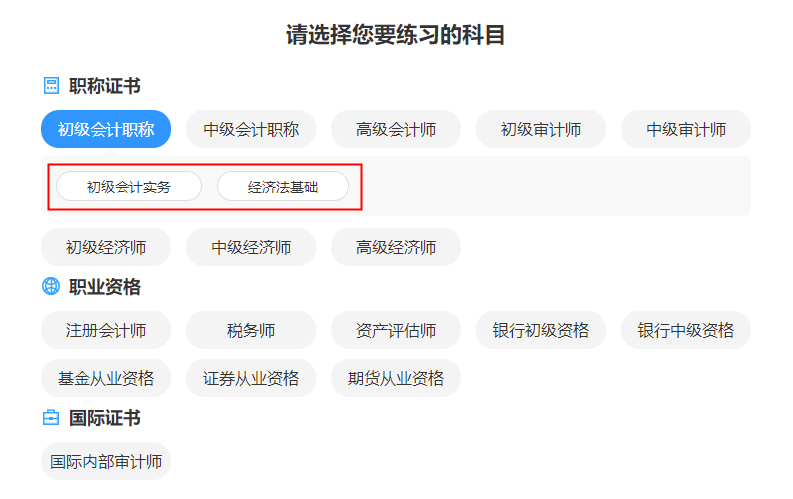Select 注册会计师 under 职业资格
This screenshot has height=499, width=793.
[106, 330]
